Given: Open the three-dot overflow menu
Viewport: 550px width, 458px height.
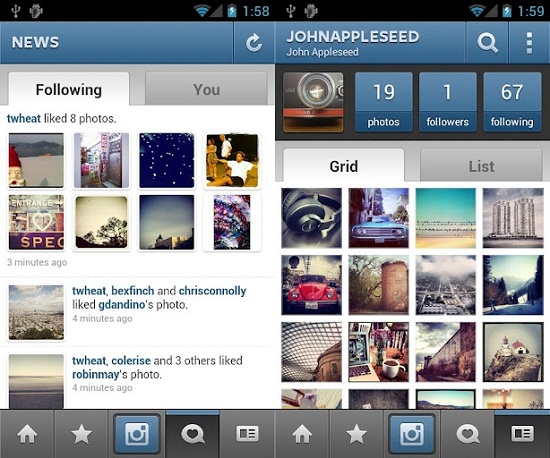Looking at the screenshot, I should 529,43.
